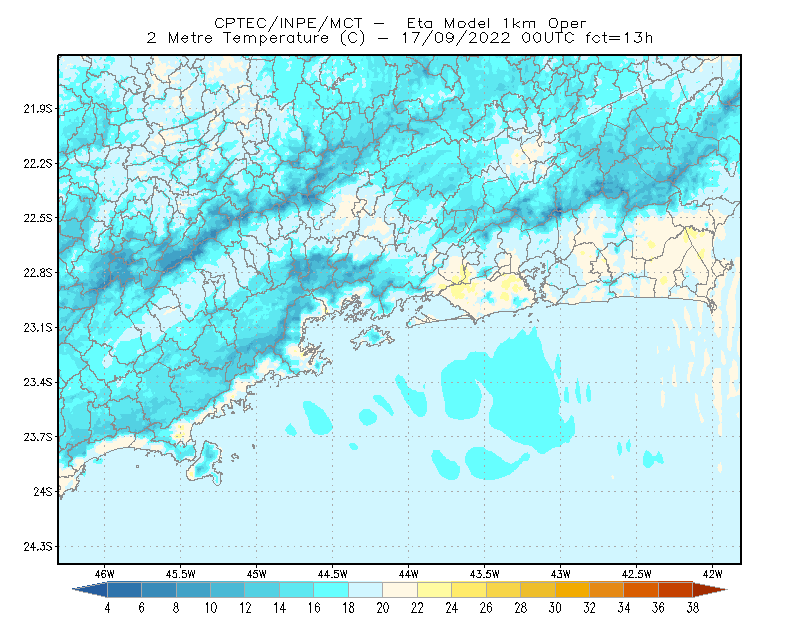Select the 23.1S latitude label
The width and height of the screenshot is (800, 618).
point(38,327)
